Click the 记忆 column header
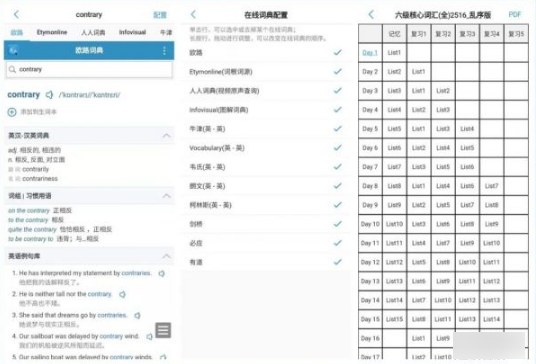This screenshot has width=536, height=364. pyautogui.click(x=394, y=33)
